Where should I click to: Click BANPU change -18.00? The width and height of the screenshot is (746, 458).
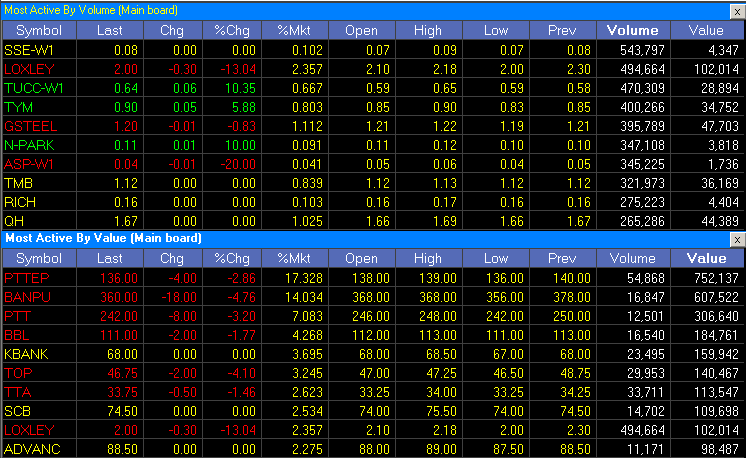pos(179,297)
